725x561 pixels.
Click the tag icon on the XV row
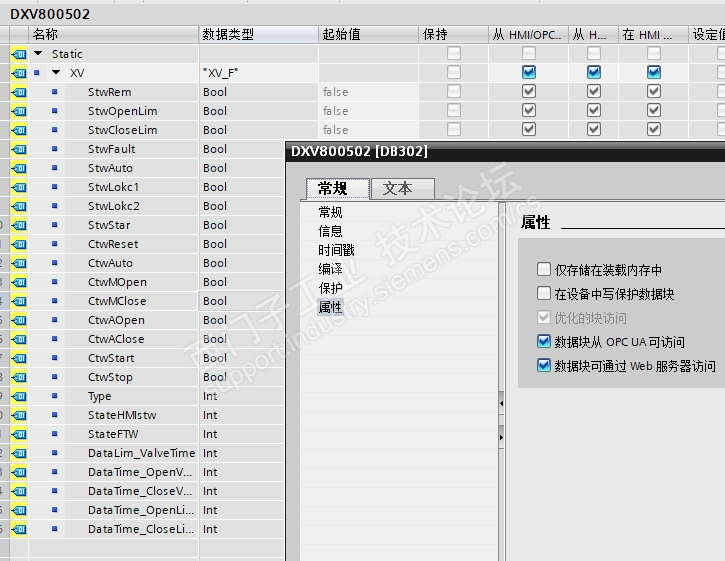point(19,73)
